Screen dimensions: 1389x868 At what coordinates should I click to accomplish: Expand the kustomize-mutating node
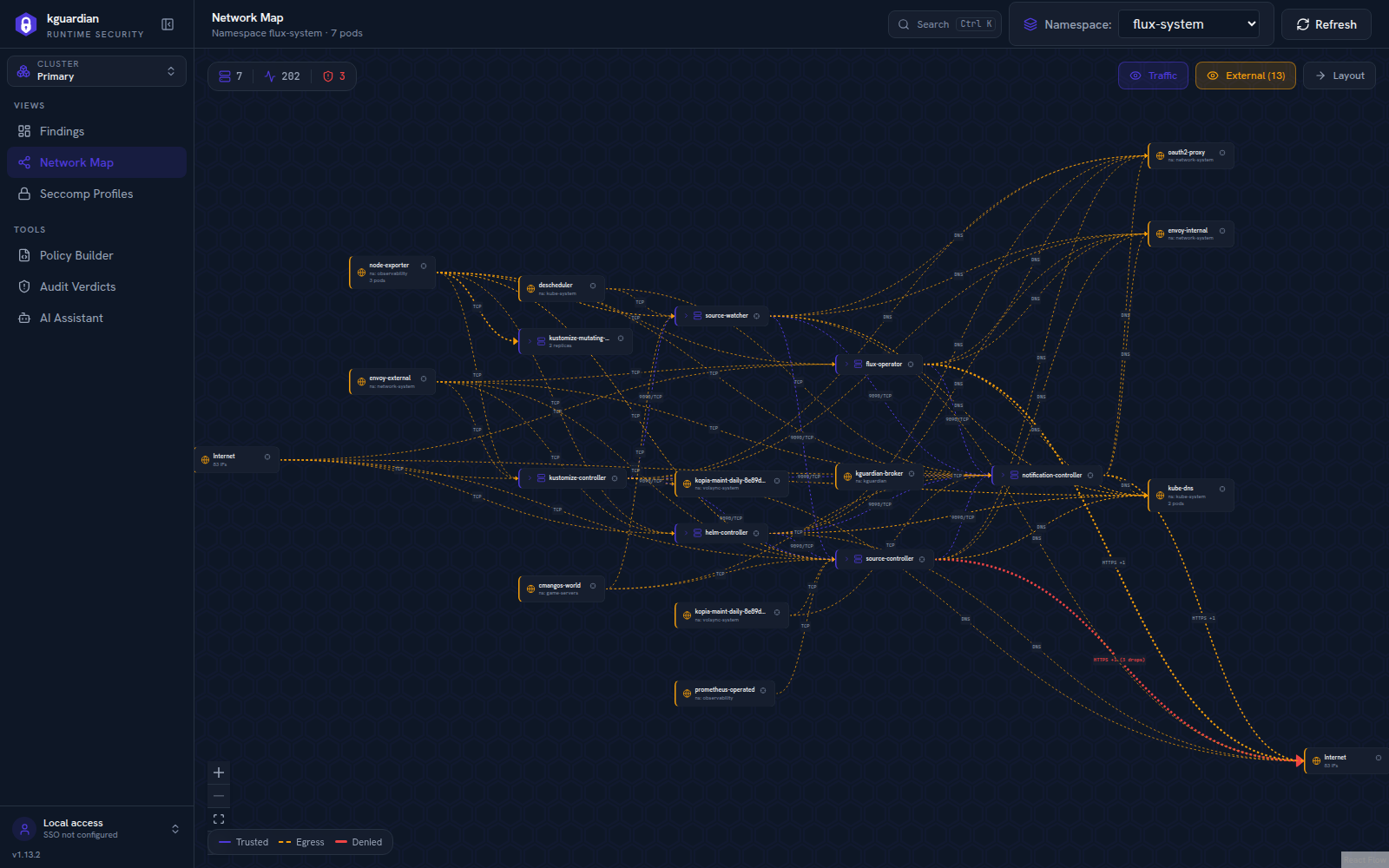point(530,342)
